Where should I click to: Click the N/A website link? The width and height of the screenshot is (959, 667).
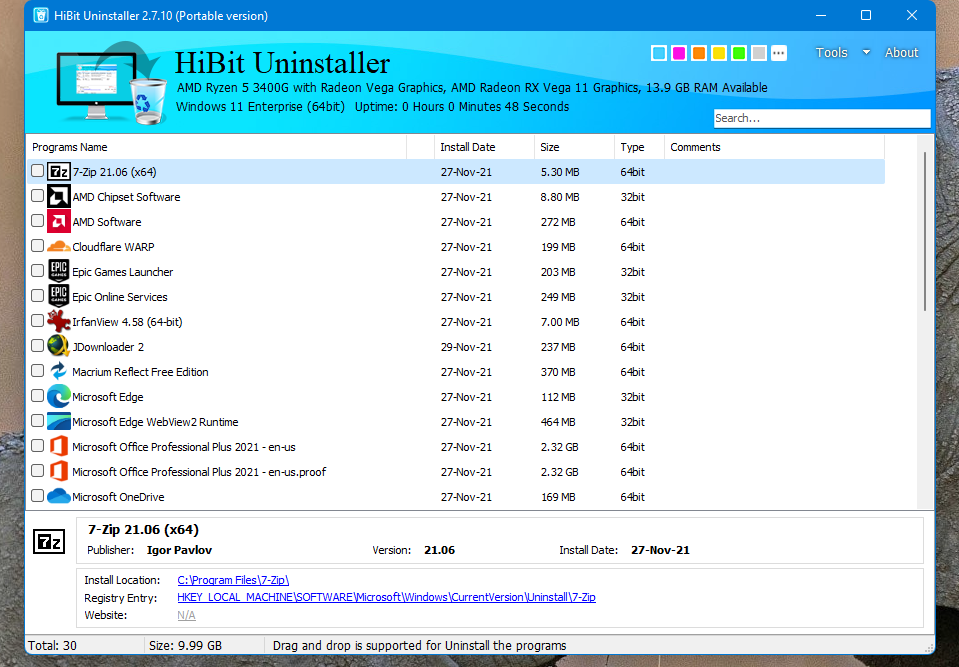tap(187, 615)
